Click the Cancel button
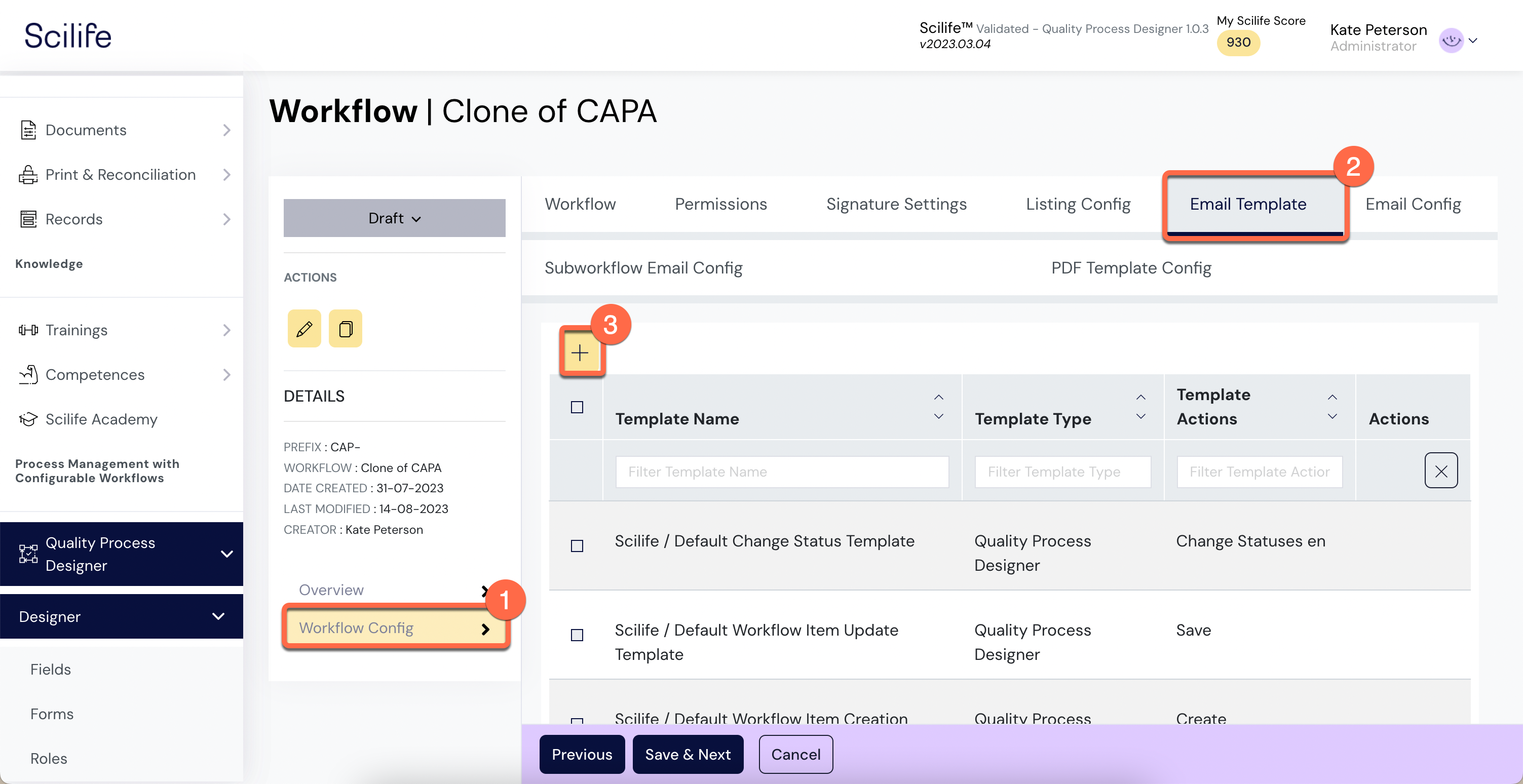Screen dimensions: 1523x784 pyautogui.click(x=796, y=755)
